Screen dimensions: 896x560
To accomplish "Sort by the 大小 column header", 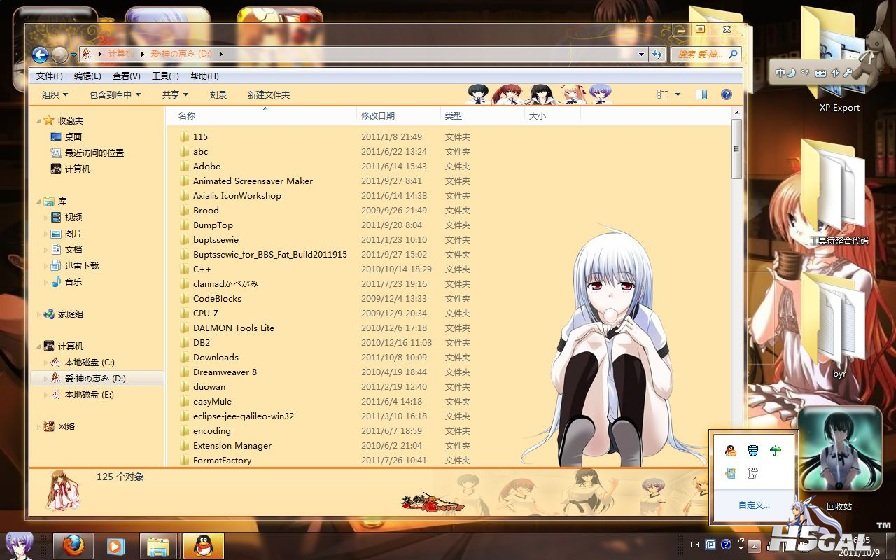I will [x=552, y=116].
